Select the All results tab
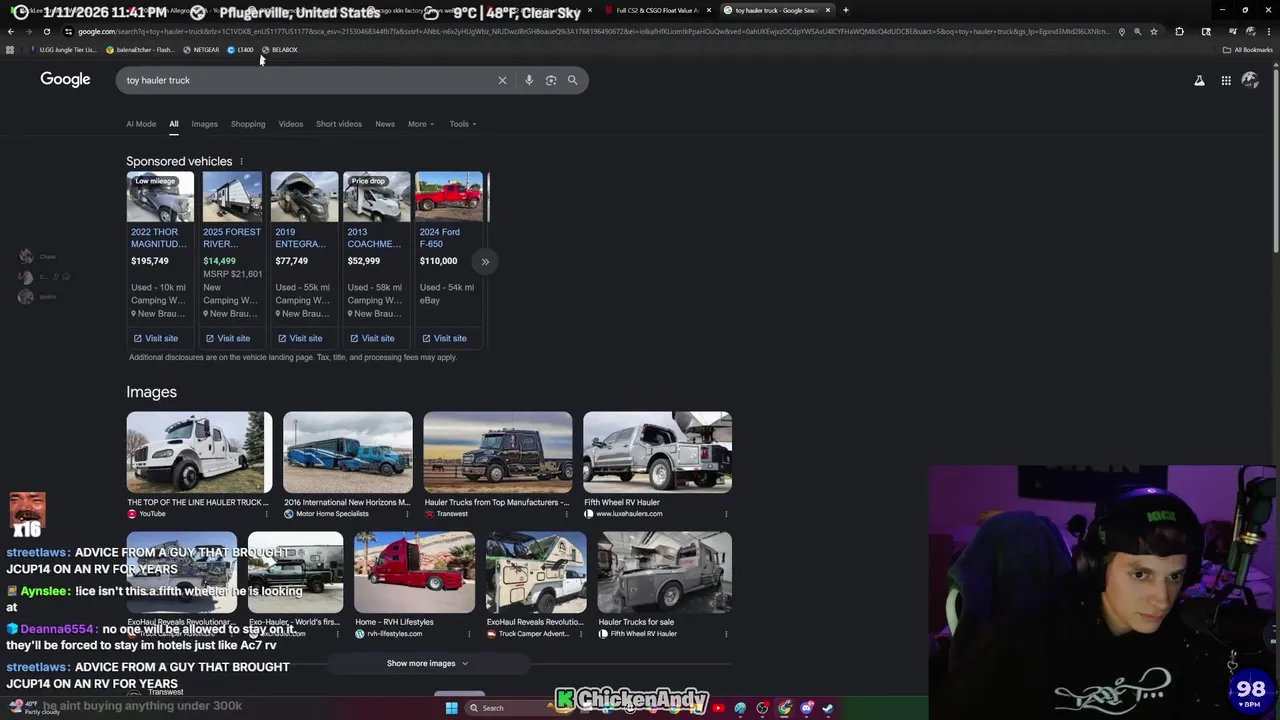 (x=173, y=124)
